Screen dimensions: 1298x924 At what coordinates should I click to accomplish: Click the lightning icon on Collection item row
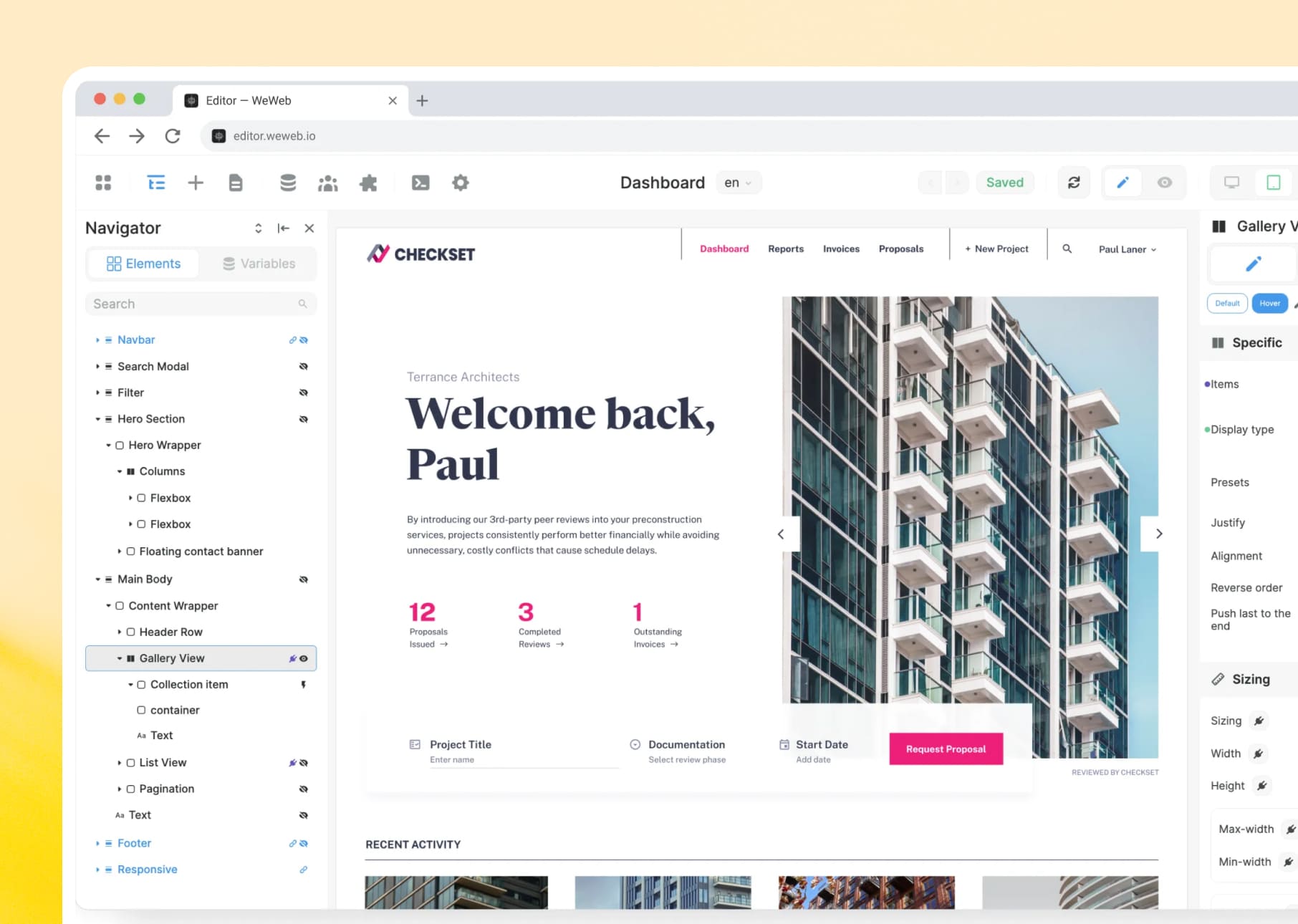click(304, 685)
